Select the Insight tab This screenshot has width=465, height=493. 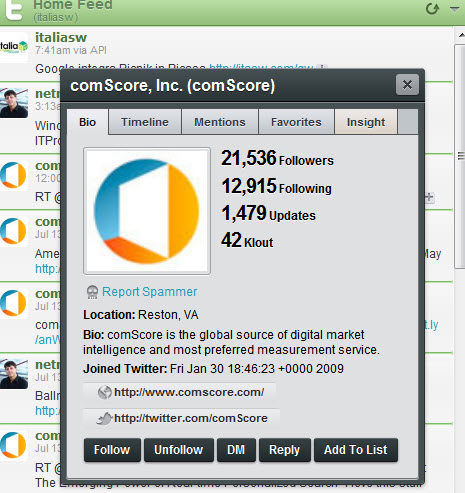[x=366, y=122]
